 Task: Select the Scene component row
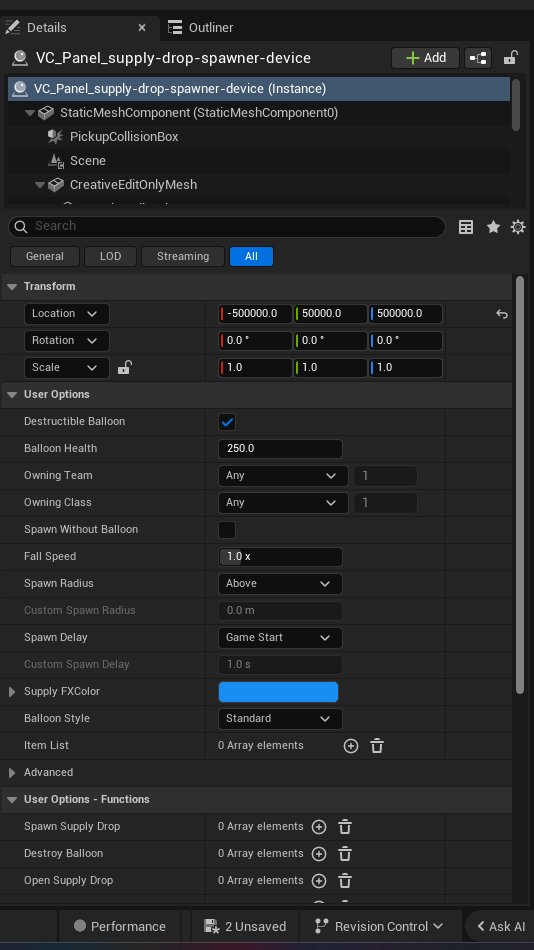[x=259, y=161]
